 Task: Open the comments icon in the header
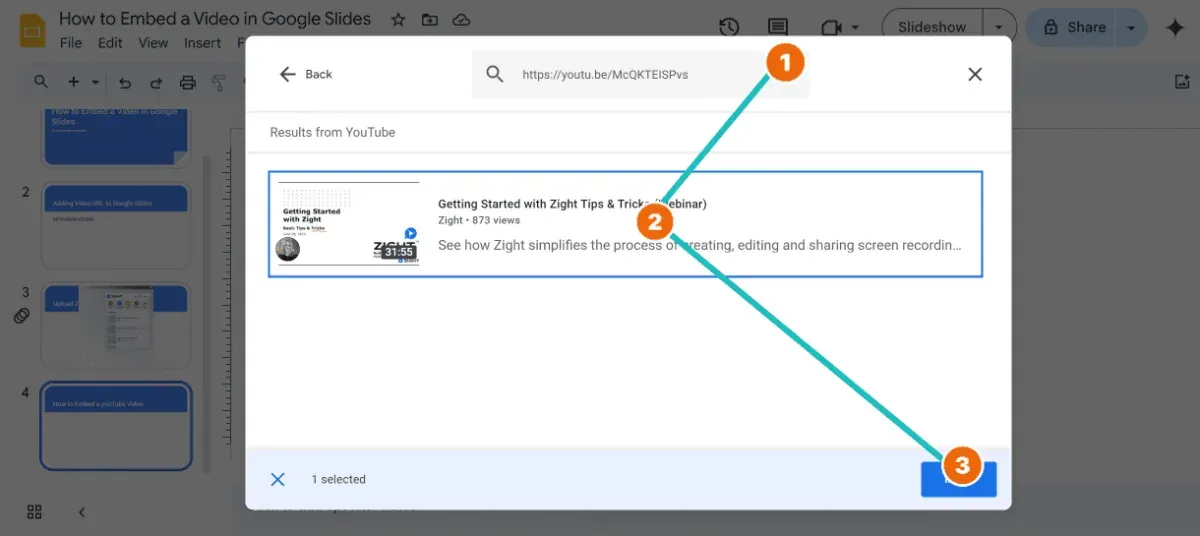(777, 28)
